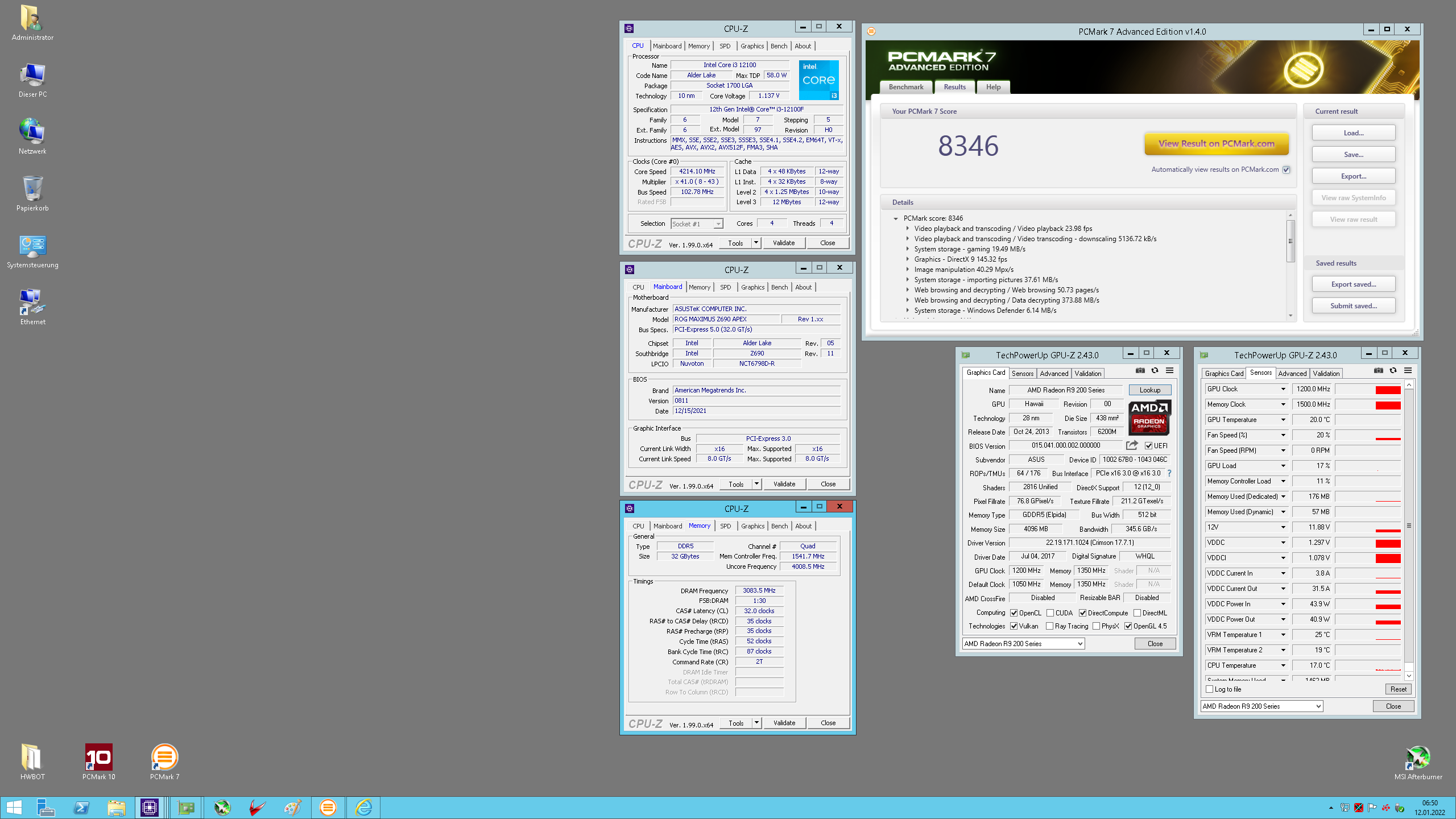Open the Action Center flag icon in the system tray
This screenshot has width=1456, height=819.
point(1372,807)
